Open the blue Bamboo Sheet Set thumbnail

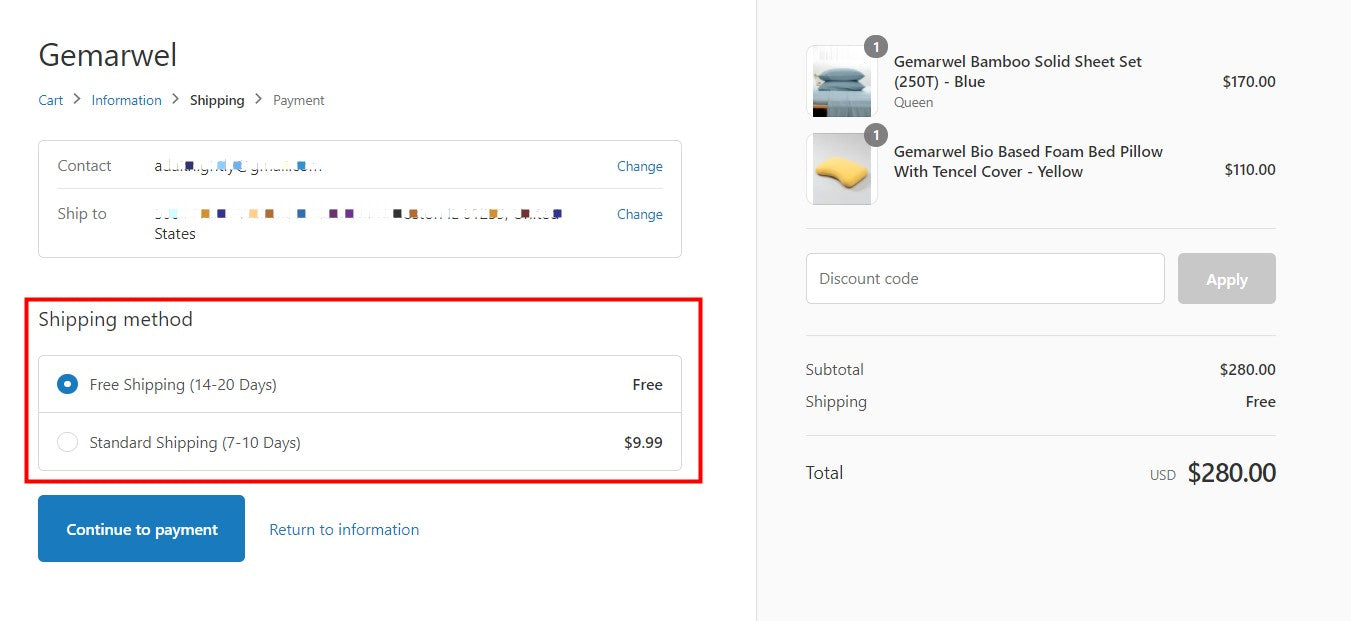(x=841, y=82)
